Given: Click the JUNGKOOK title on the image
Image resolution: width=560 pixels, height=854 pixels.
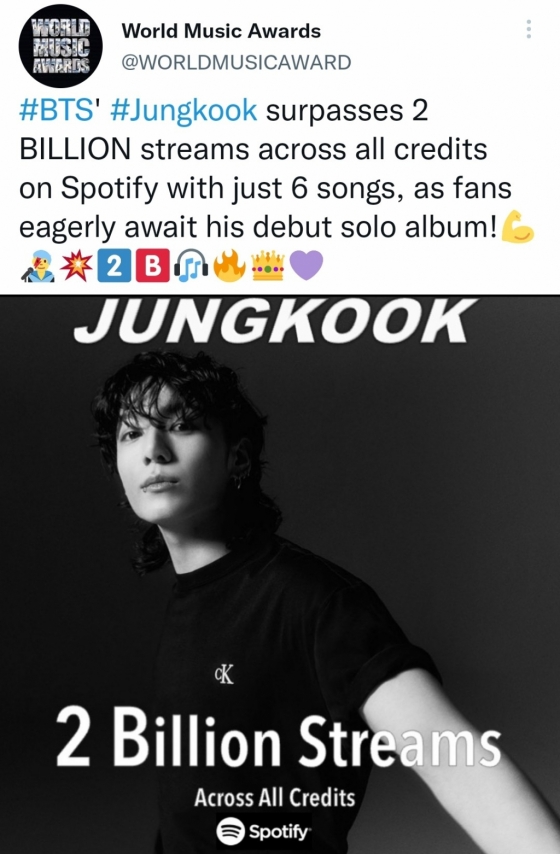Looking at the screenshot, I should [x=273, y=320].
